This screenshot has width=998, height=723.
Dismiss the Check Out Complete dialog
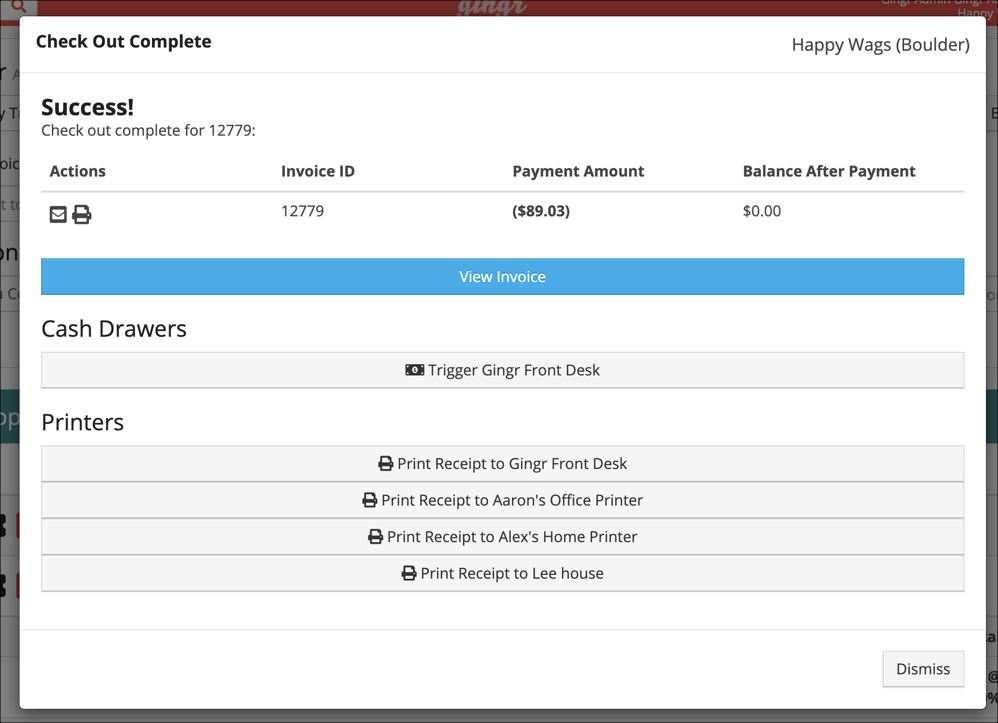tap(922, 669)
